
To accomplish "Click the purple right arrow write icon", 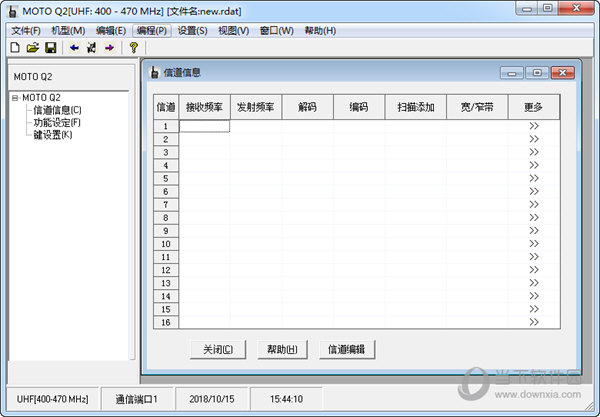I will [x=109, y=48].
